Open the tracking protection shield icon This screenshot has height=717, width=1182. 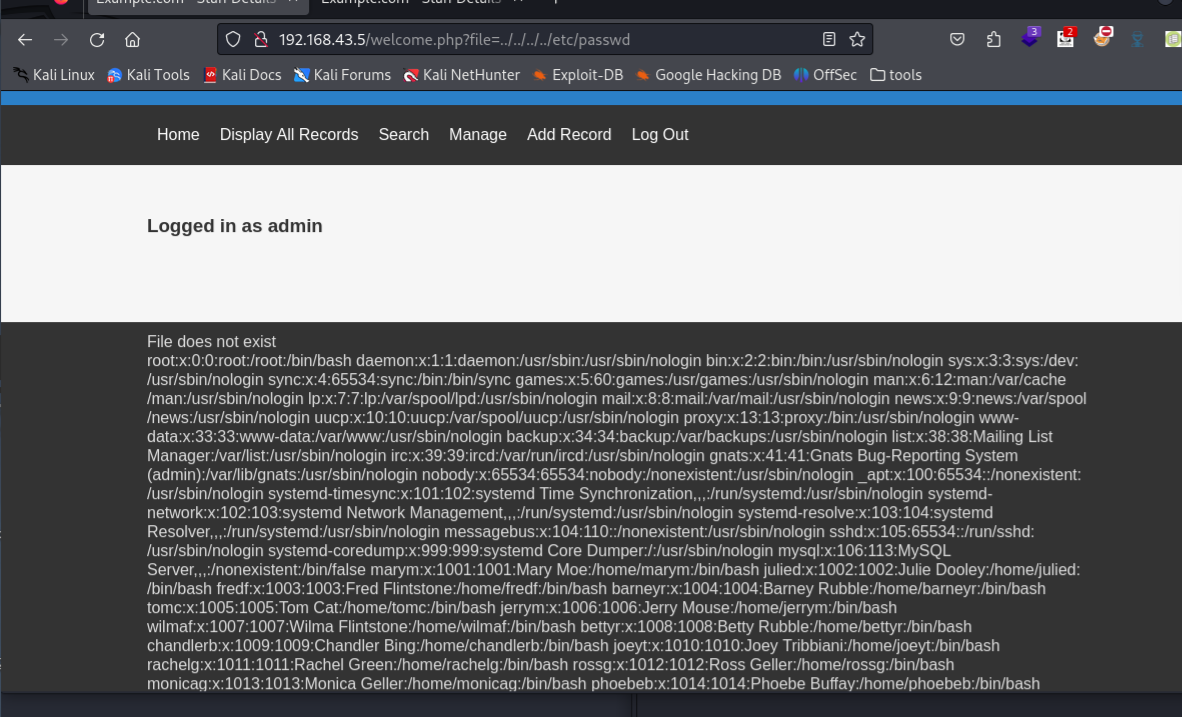[x=233, y=39]
